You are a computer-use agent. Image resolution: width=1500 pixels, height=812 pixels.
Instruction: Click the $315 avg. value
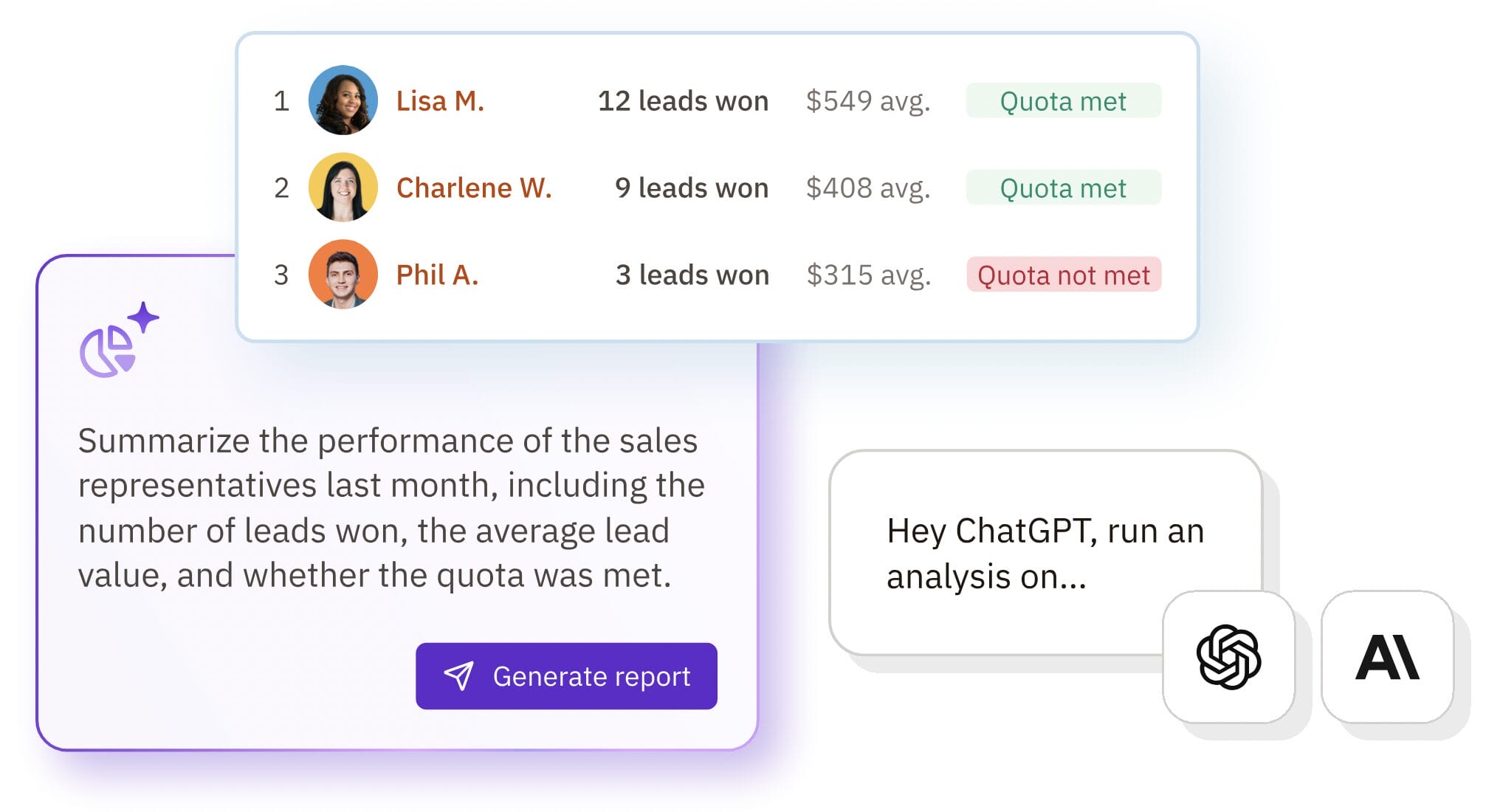868,275
